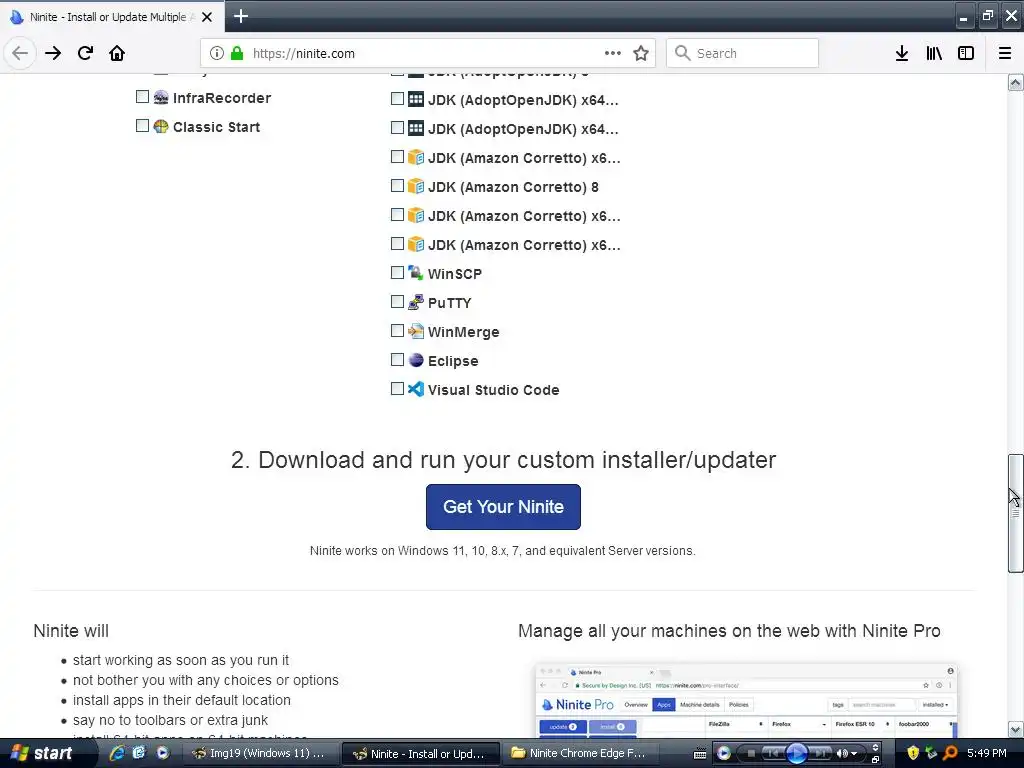Click the InfraRecorder app icon
Image resolution: width=1024 pixels, height=768 pixels.
point(161,97)
